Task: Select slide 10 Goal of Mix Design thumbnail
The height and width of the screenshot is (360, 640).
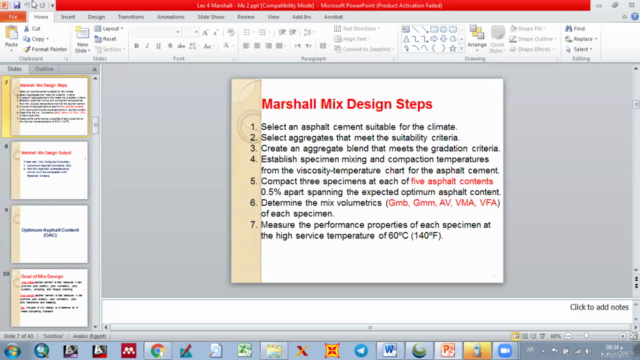Action: (49, 298)
